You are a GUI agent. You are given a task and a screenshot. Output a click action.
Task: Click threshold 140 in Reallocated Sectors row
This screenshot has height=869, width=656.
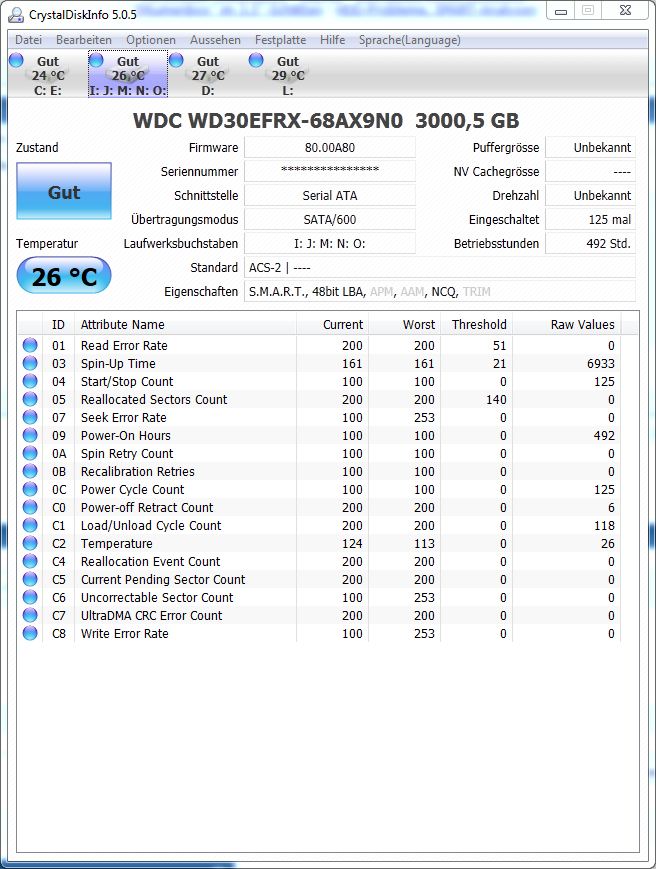[x=496, y=400]
